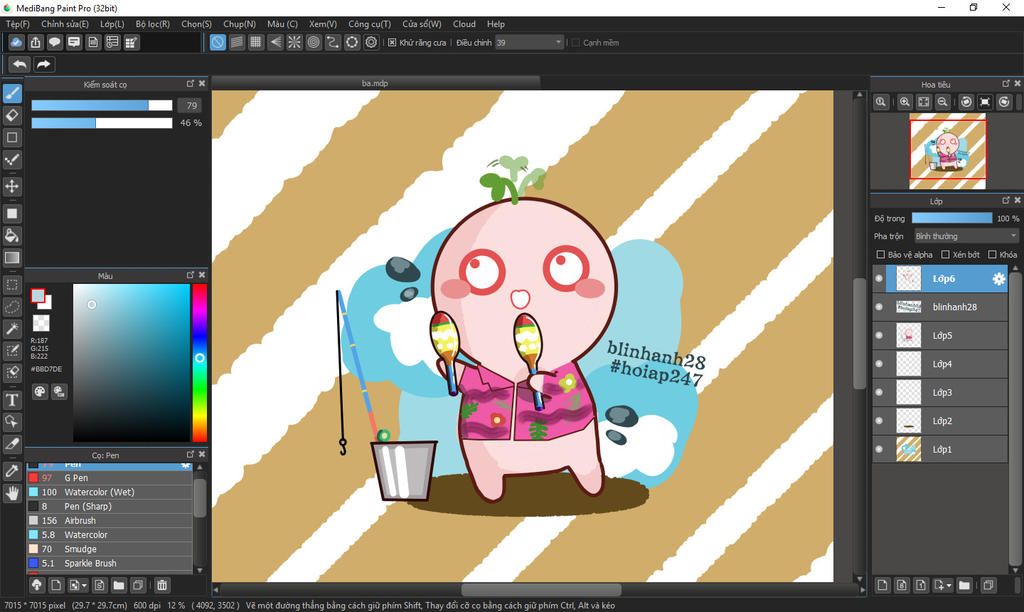Viewport: 1024px width, 612px height.
Task: Open the Lớp(L) menu
Action: (x=112, y=24)
